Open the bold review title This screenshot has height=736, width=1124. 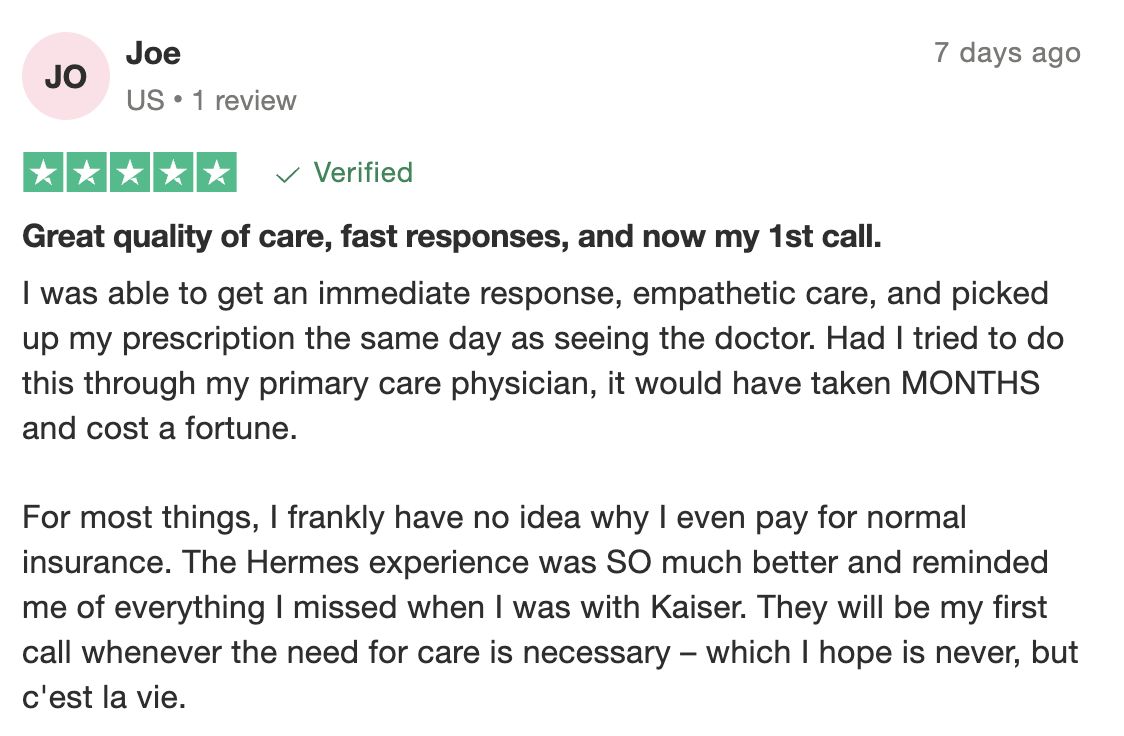click(x=452, y=237)
